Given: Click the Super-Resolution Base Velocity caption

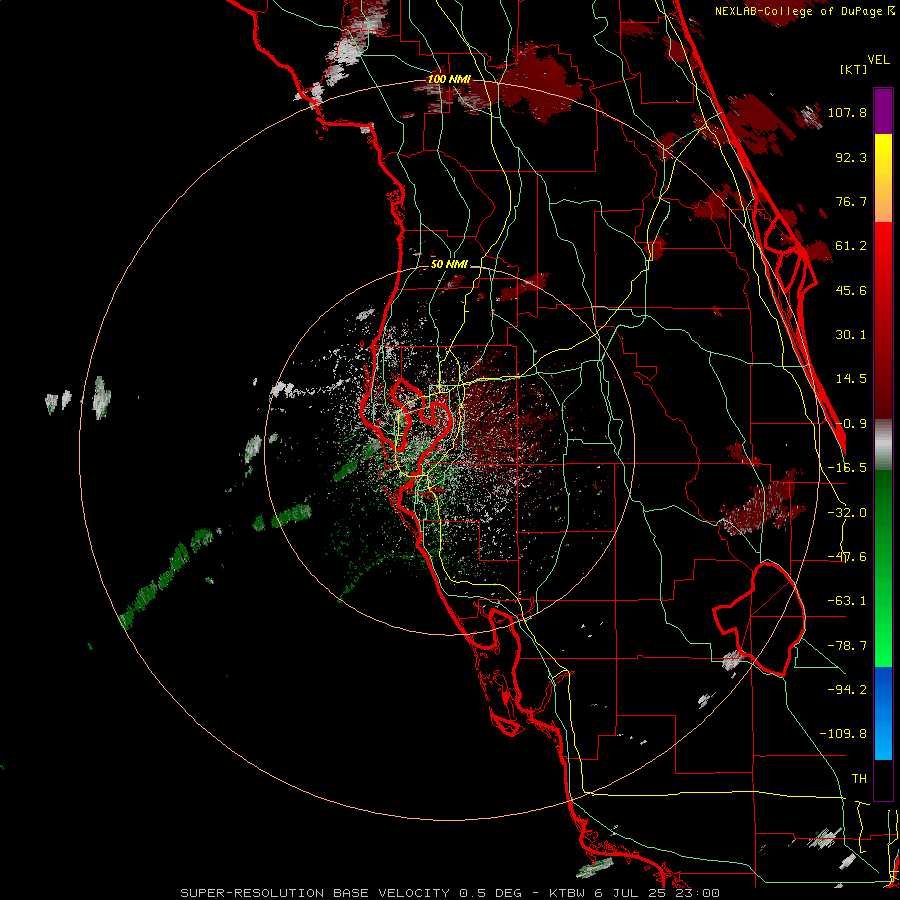Looking at the screenshot, I should (x=450, y=893).
